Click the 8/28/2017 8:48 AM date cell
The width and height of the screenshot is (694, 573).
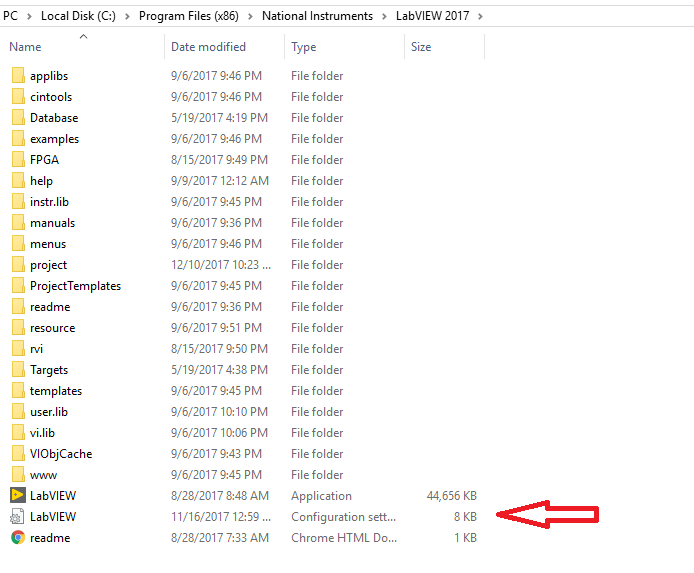tap(220, 496)
